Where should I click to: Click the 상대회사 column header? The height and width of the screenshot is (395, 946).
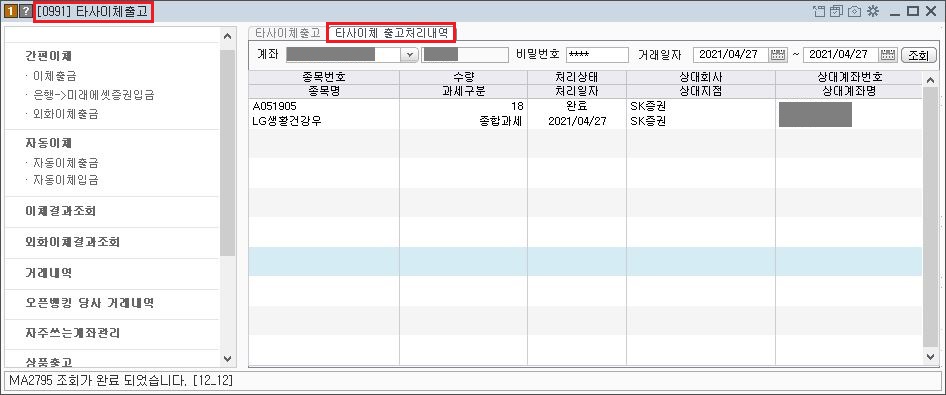tap(700, 77)
